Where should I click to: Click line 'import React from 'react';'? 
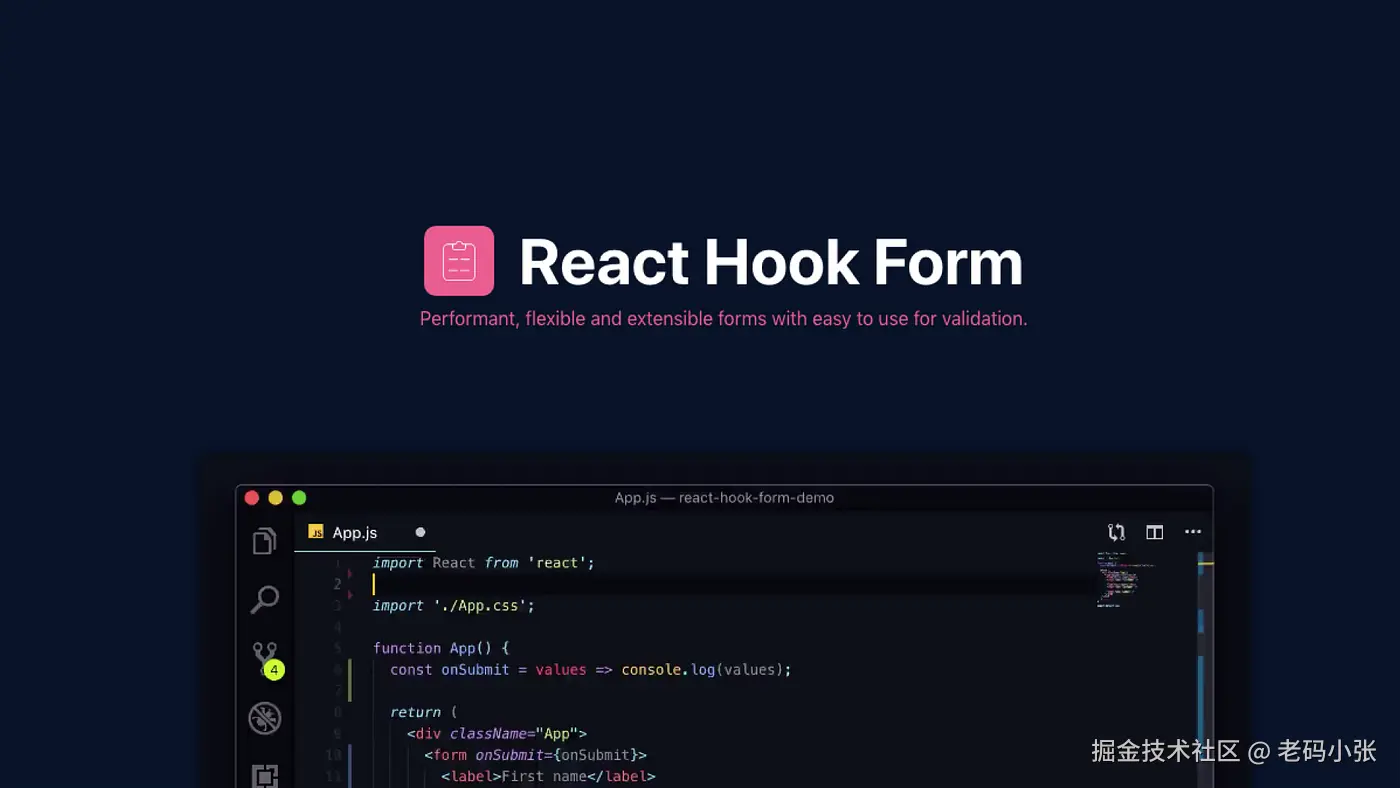tap(484, 563)
